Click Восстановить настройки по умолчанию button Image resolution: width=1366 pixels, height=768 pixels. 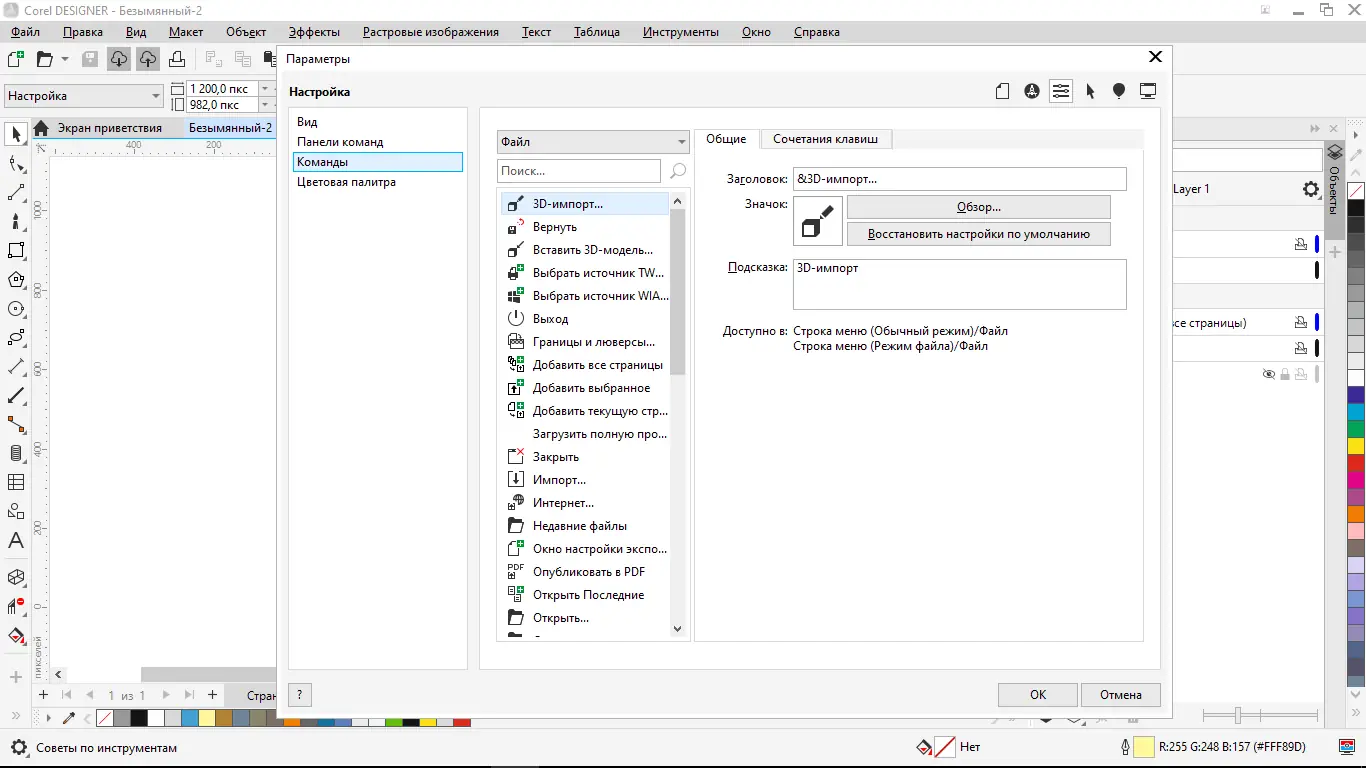[978, 234]
